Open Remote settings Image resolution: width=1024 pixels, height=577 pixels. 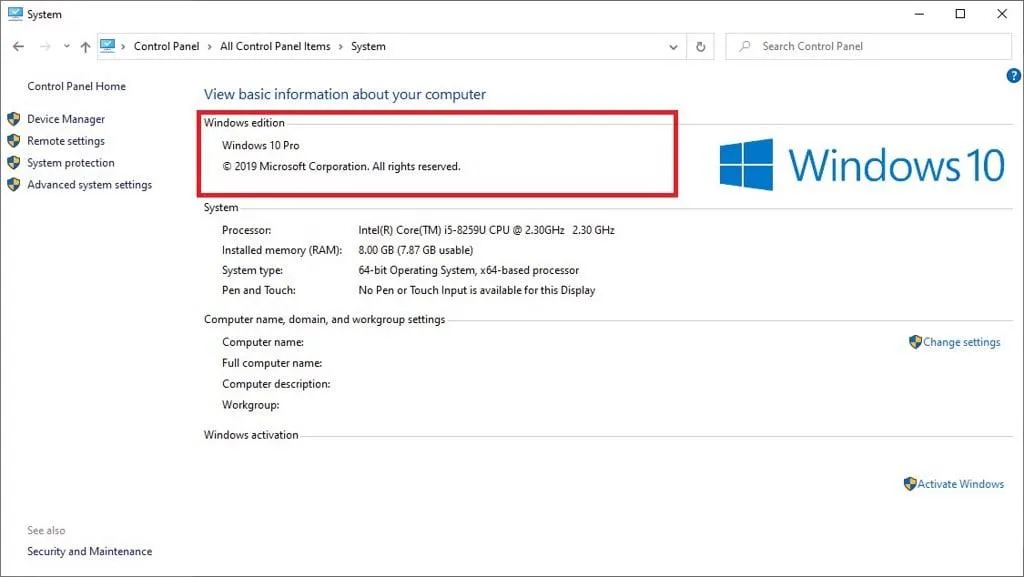pyautogui.click(x=65, y=141)
